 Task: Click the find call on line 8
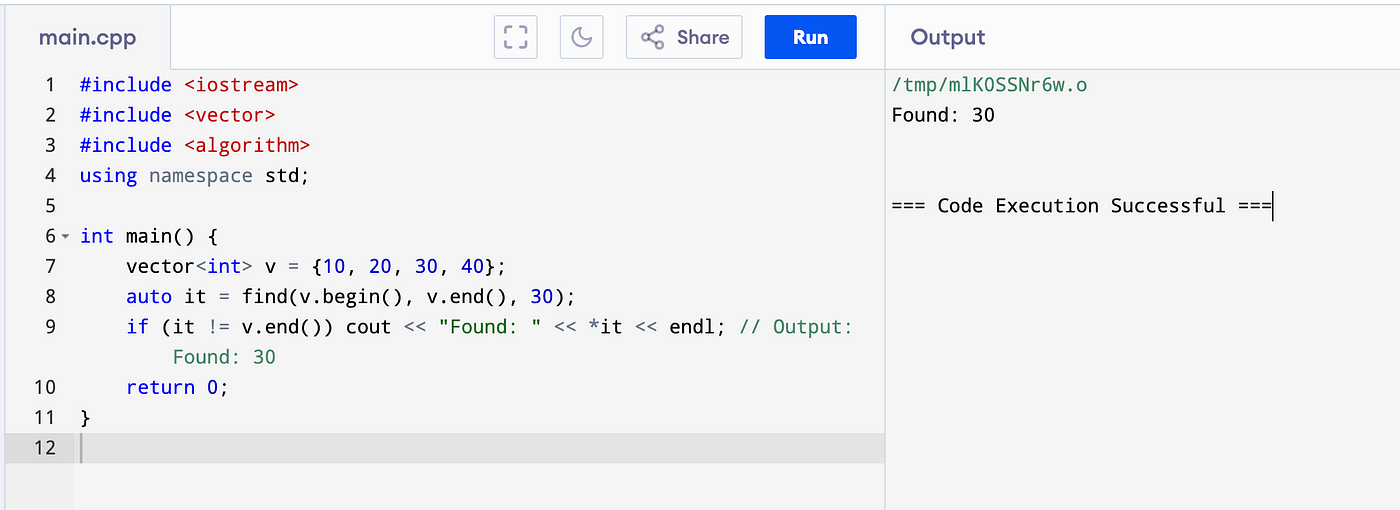point(351,297)
